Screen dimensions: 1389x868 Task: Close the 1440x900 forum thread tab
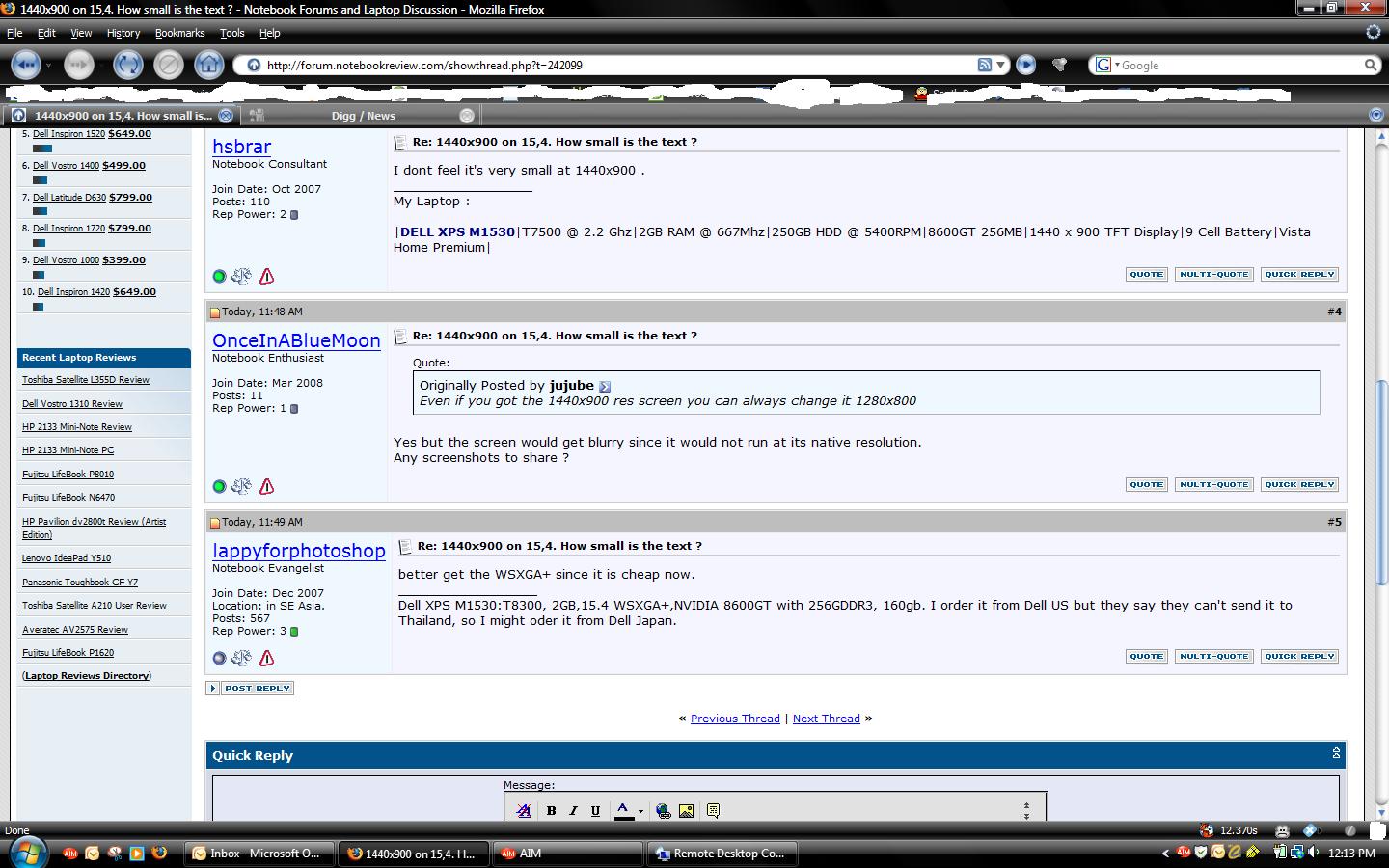point(226,115)
